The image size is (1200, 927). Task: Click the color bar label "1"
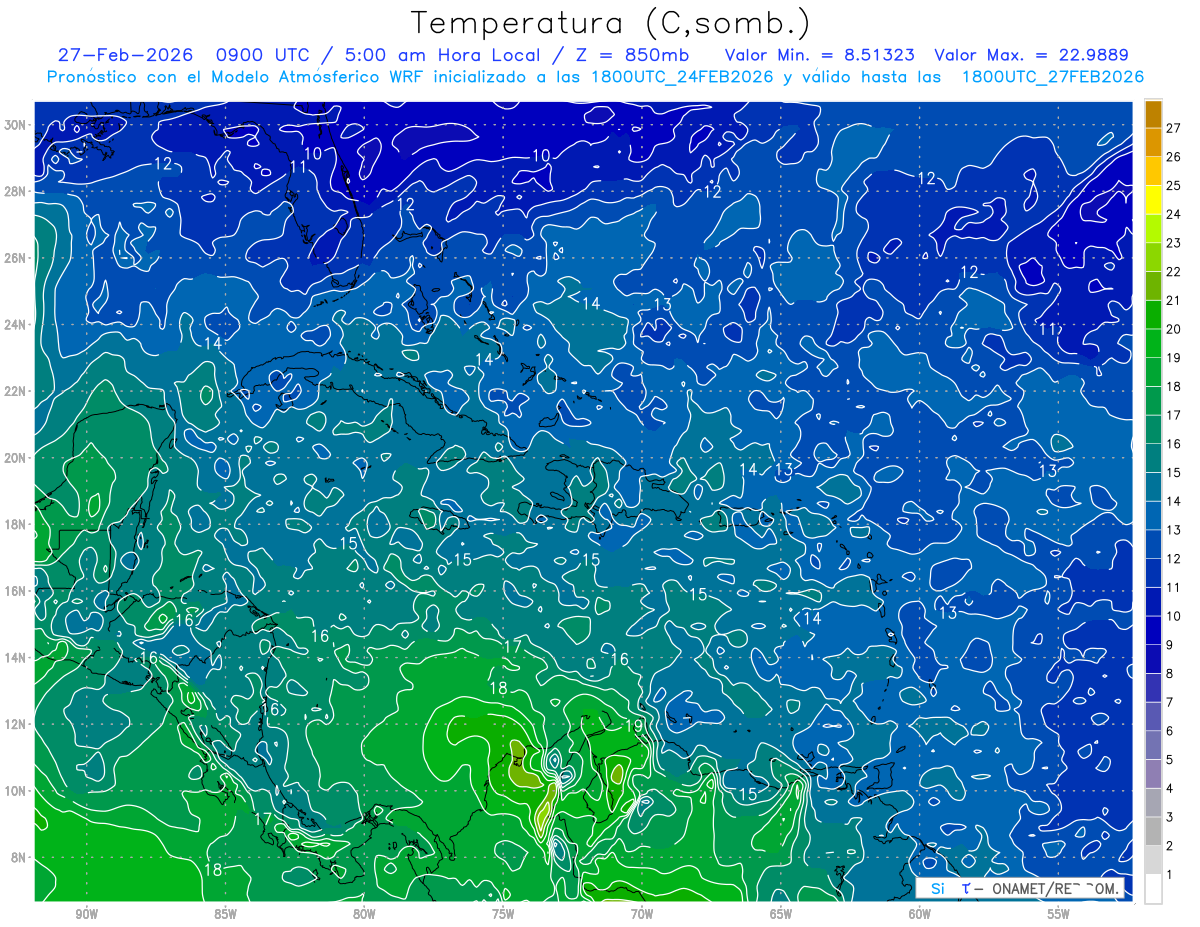(1171, 875)
